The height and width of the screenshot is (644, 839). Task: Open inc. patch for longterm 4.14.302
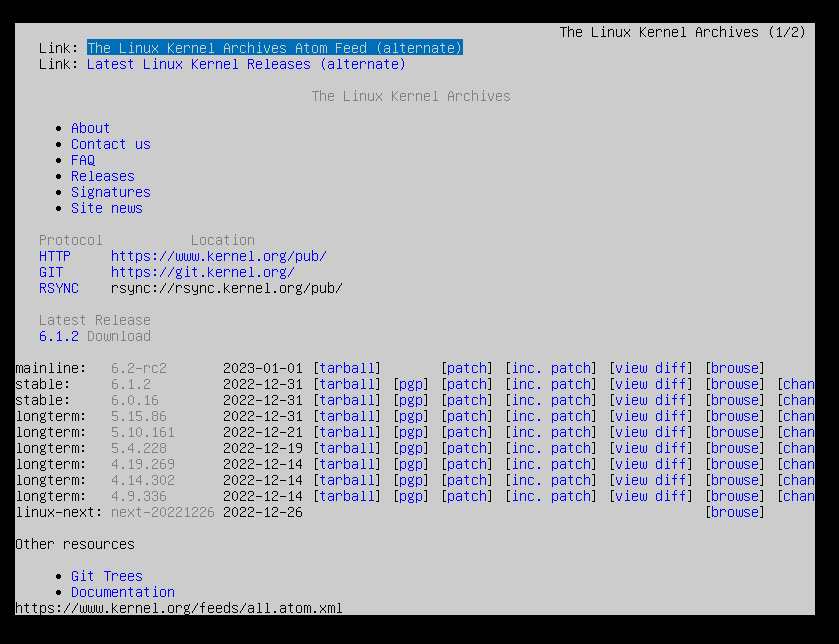point(551,481)
